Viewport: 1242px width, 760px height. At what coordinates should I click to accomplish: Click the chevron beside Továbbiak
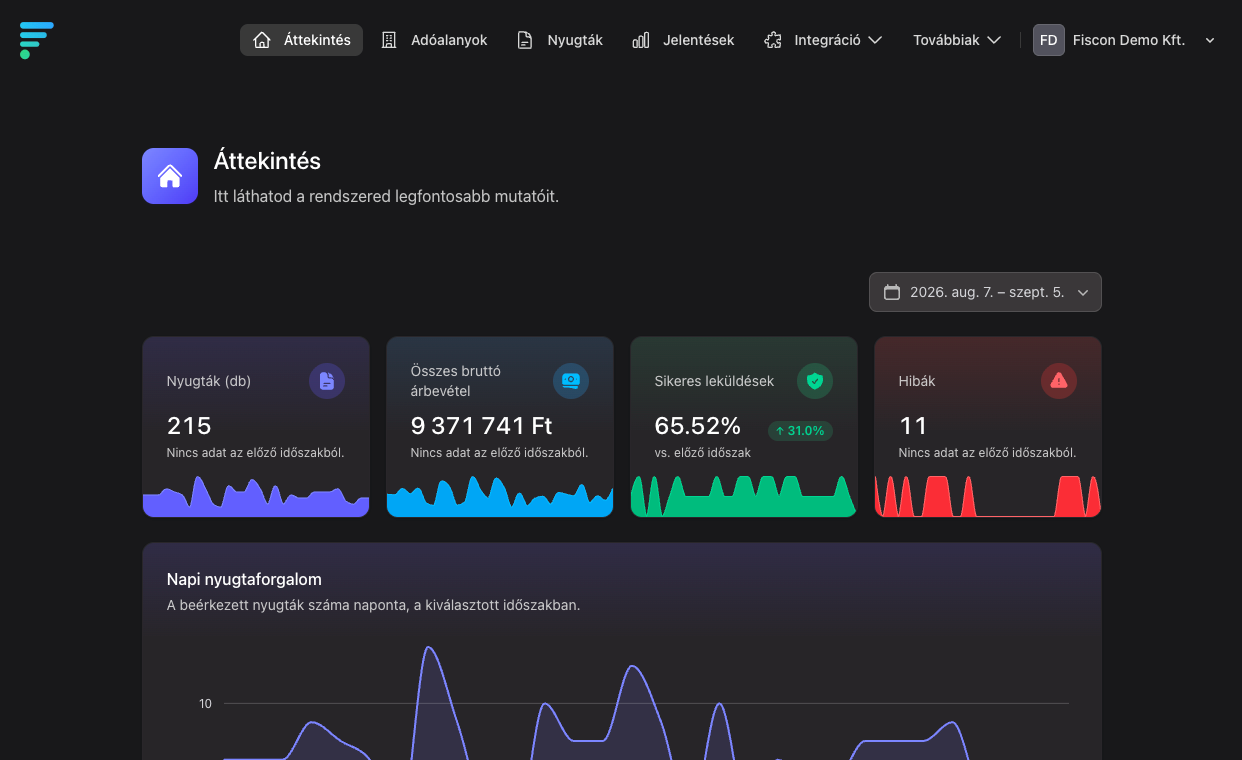pyautogui.click(x=994, y=40)
